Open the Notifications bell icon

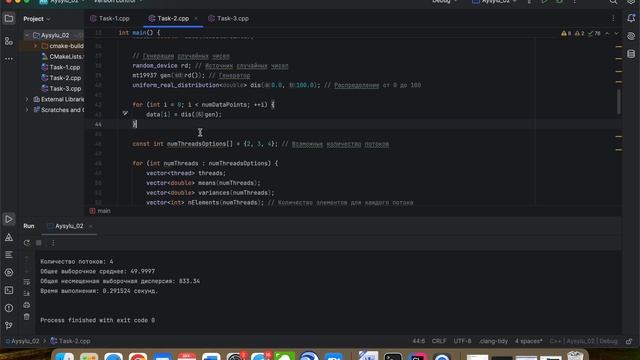631,18
